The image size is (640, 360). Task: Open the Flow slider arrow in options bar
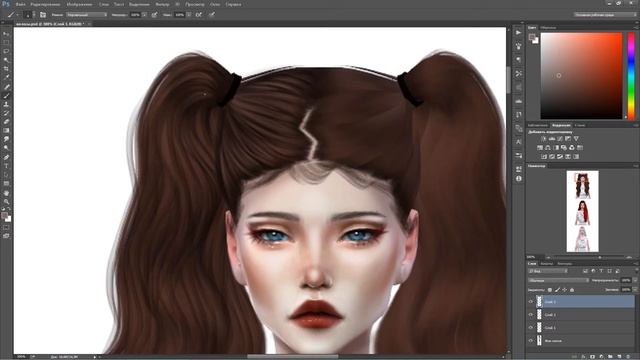click(189, 15)
